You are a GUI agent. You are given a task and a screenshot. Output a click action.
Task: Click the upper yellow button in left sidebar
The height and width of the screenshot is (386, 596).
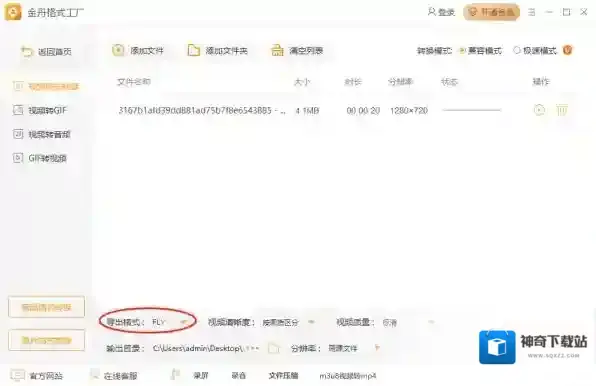[46, 307]
